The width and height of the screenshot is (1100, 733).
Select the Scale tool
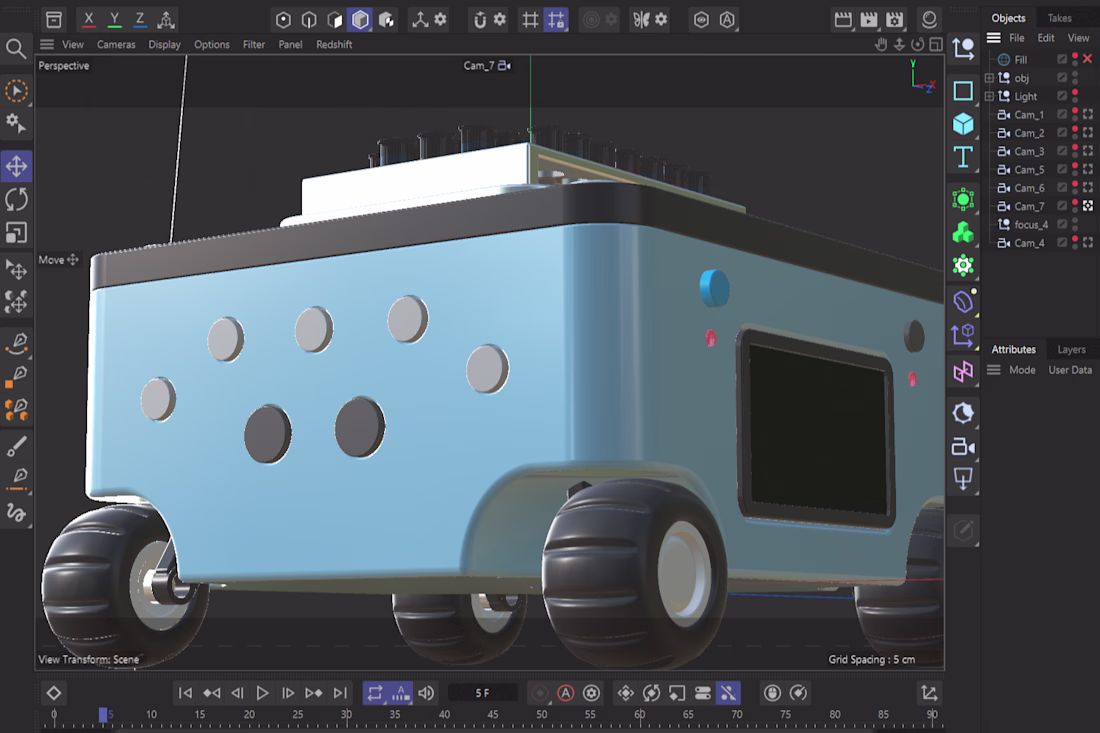pyautogui.click(x=16, y=232)
